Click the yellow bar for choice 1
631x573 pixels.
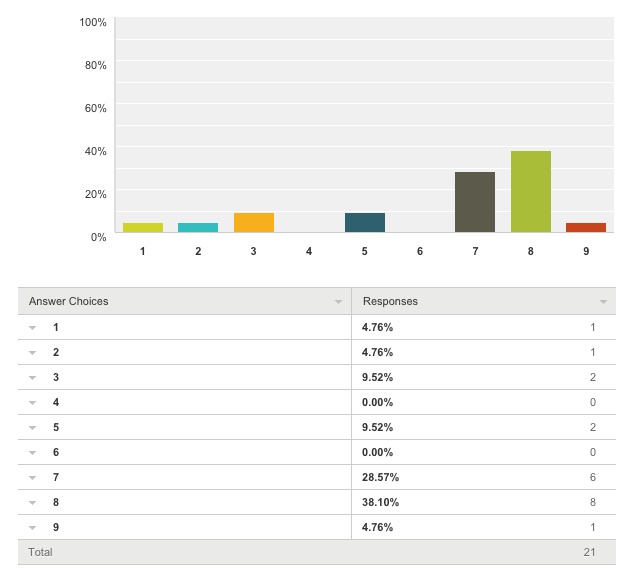coord(143,227)
